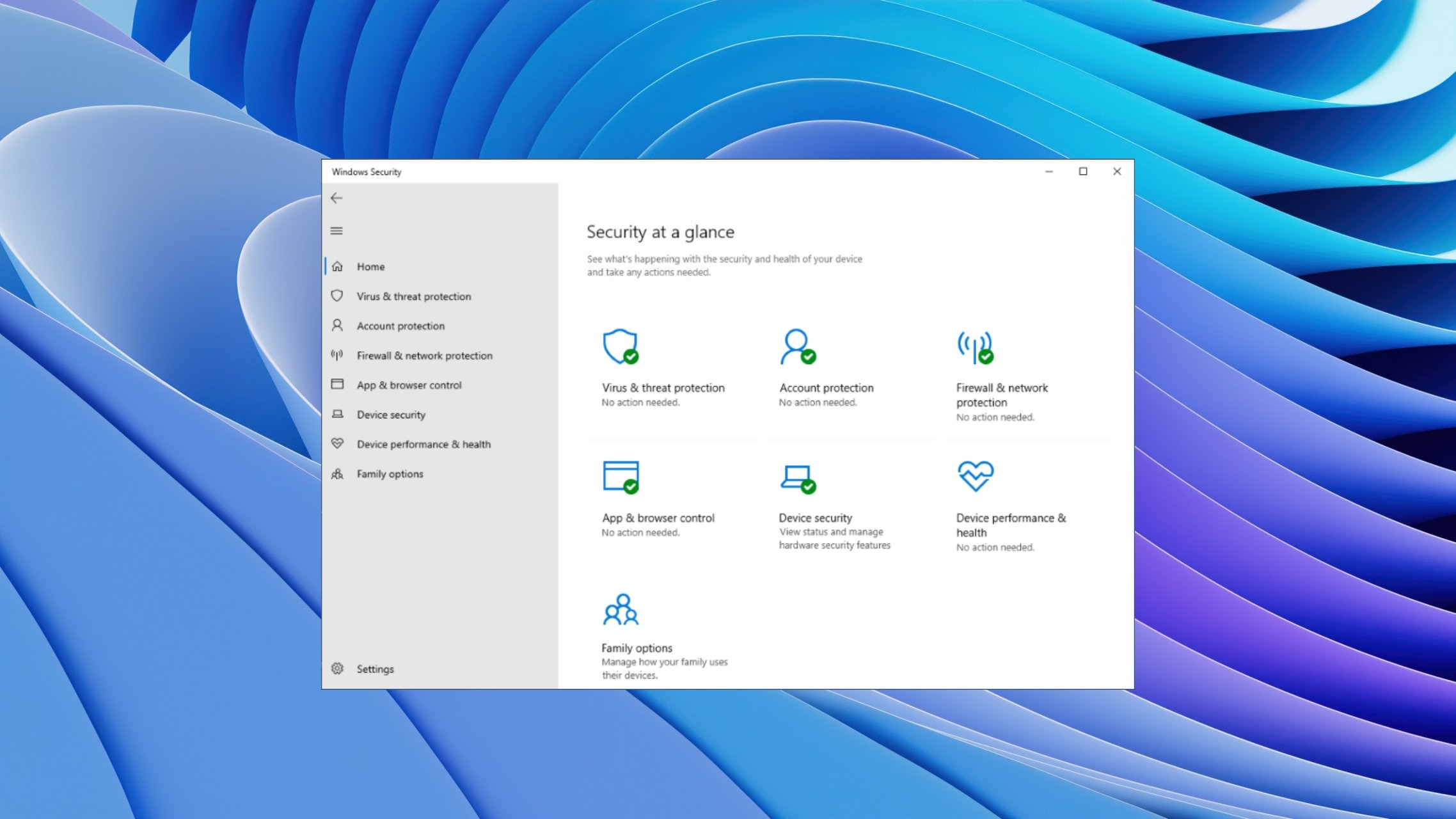This screenshot has height=819, width=1456.
Task: Go to App & browser control in sidebar
Action: click(x=439, y=385)
